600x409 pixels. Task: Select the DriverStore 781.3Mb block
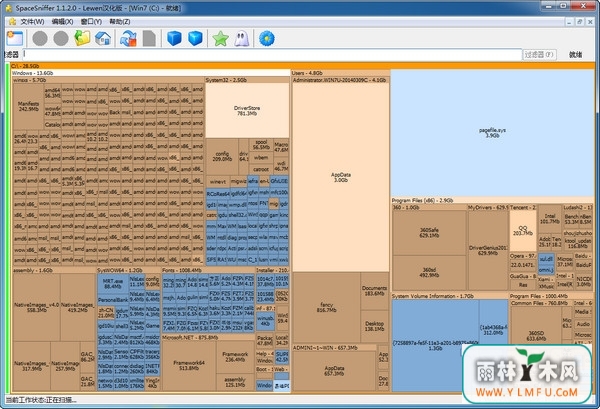[247, 111]
